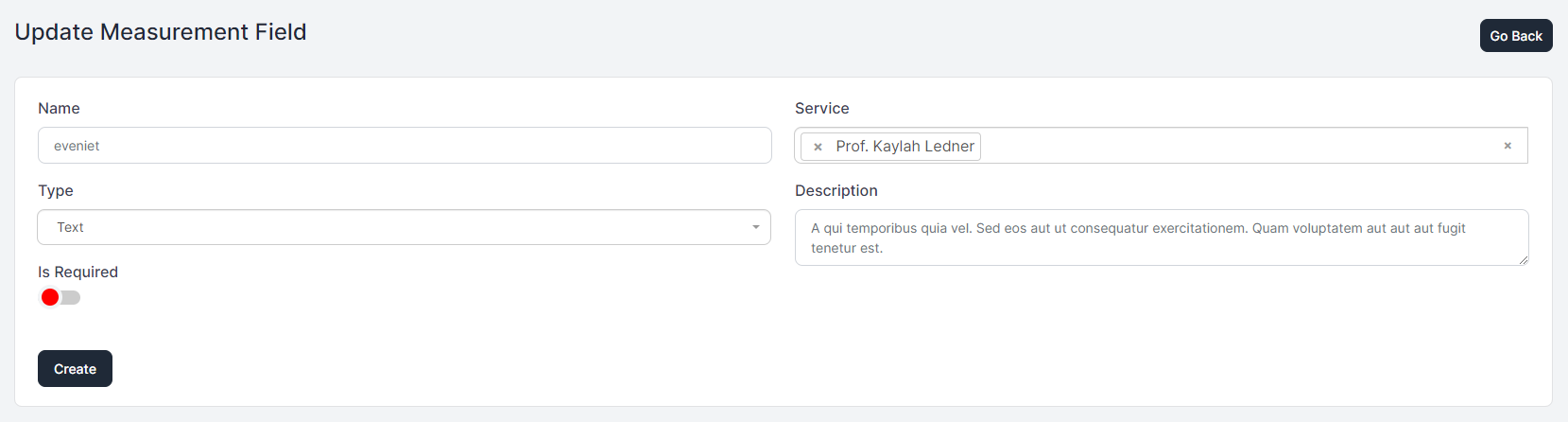Expand the Service multi-select options list
The image size is (1568, 422).
point(1229,146)
